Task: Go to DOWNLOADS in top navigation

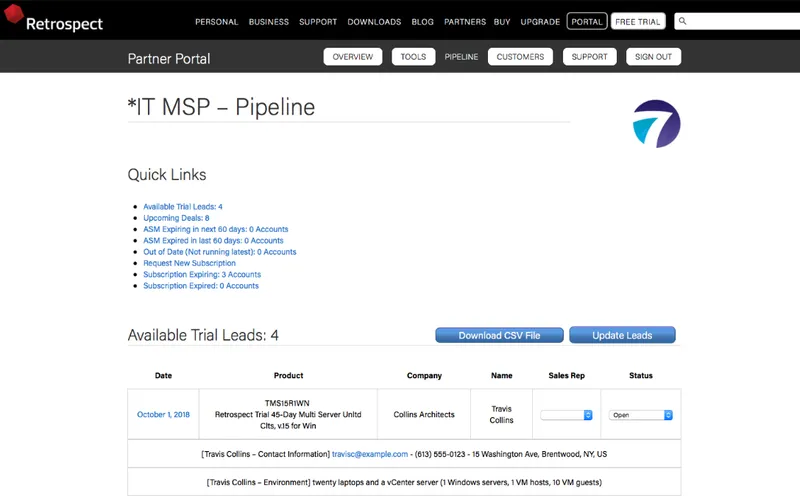Action: (374, 22)
